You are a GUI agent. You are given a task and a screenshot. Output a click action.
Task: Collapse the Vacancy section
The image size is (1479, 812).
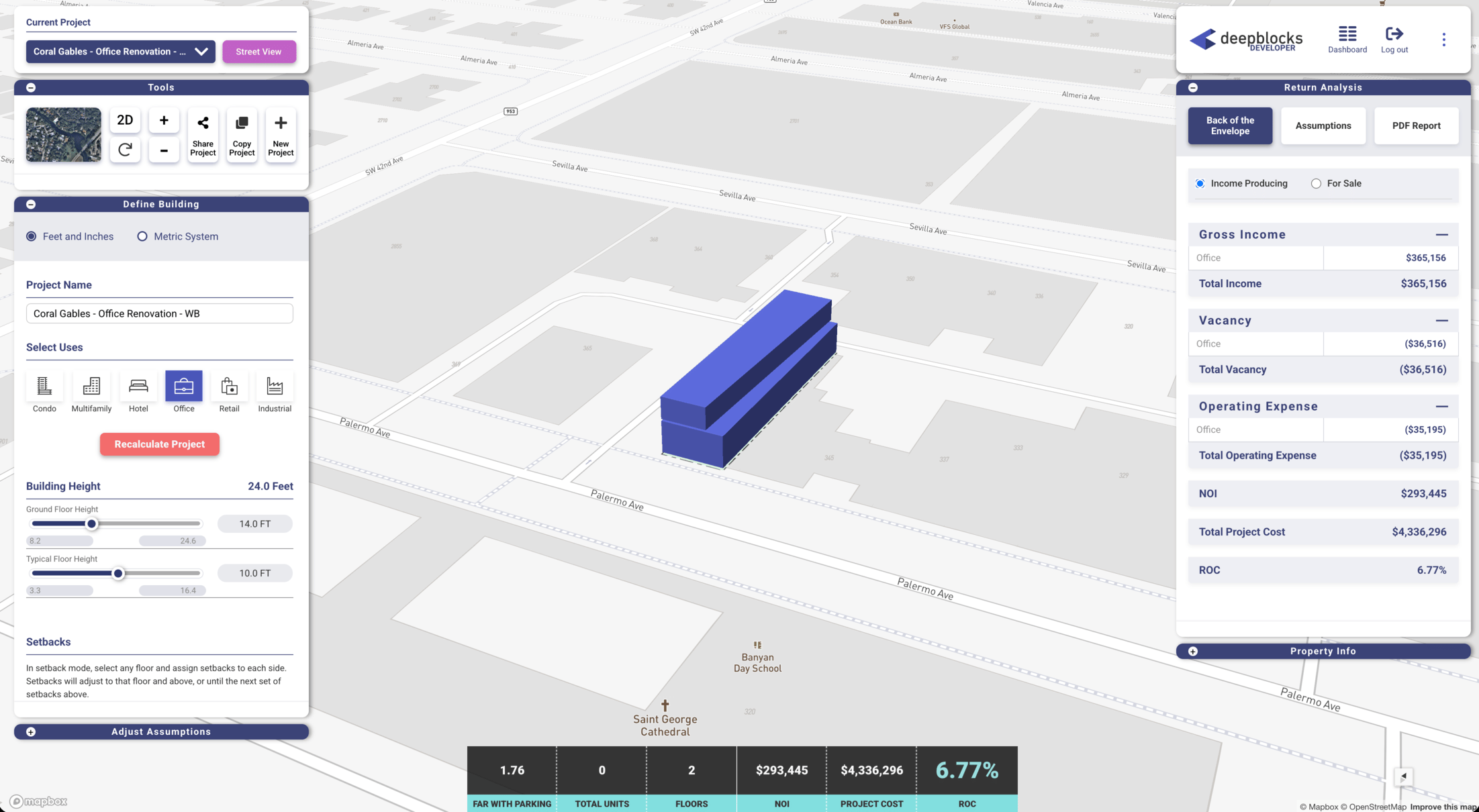coord(1441,321)
